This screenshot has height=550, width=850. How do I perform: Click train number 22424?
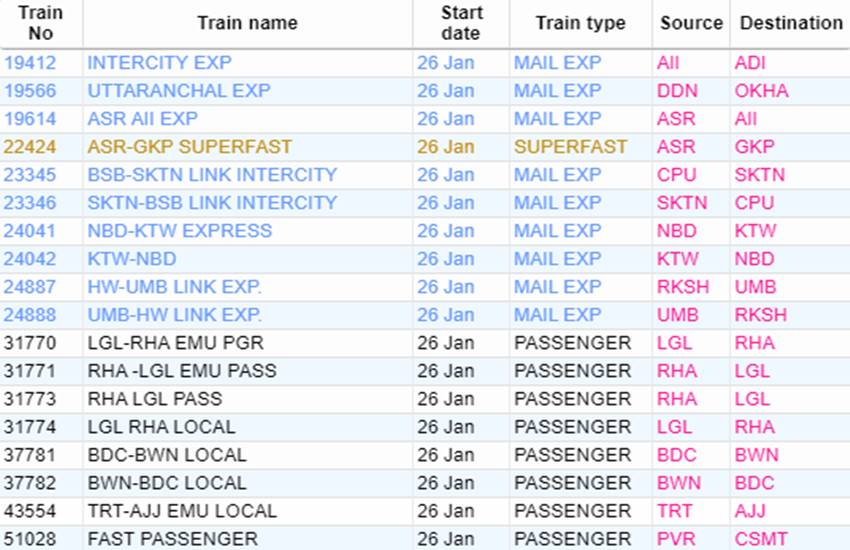pos(31,147)
